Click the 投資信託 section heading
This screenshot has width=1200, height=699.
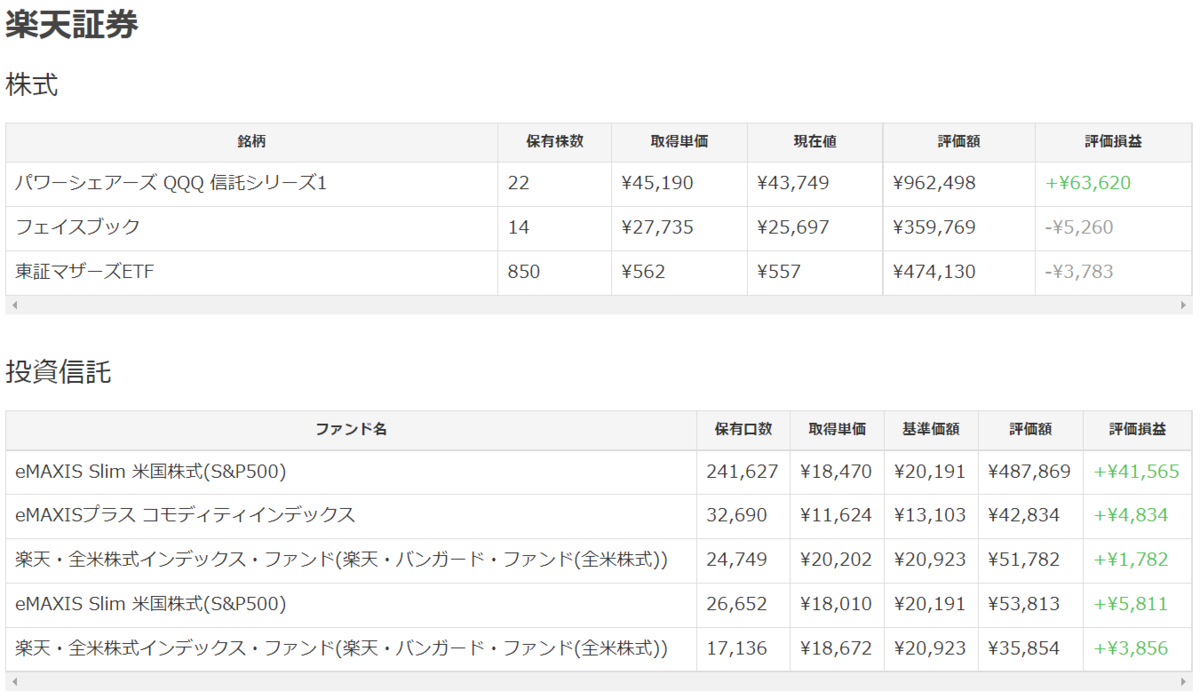[58, 373]
